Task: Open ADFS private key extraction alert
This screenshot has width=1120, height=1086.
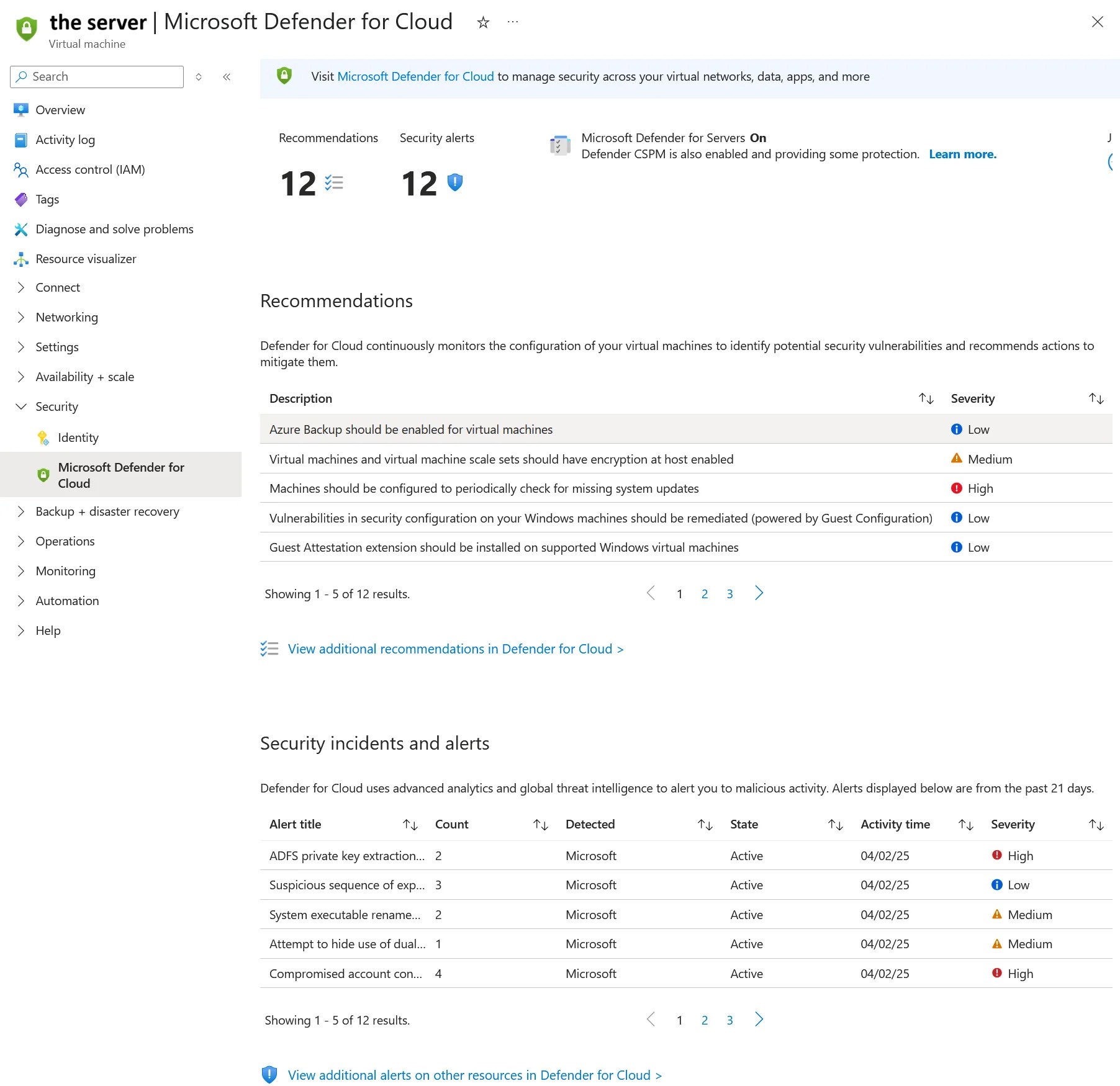Action: 686,855
